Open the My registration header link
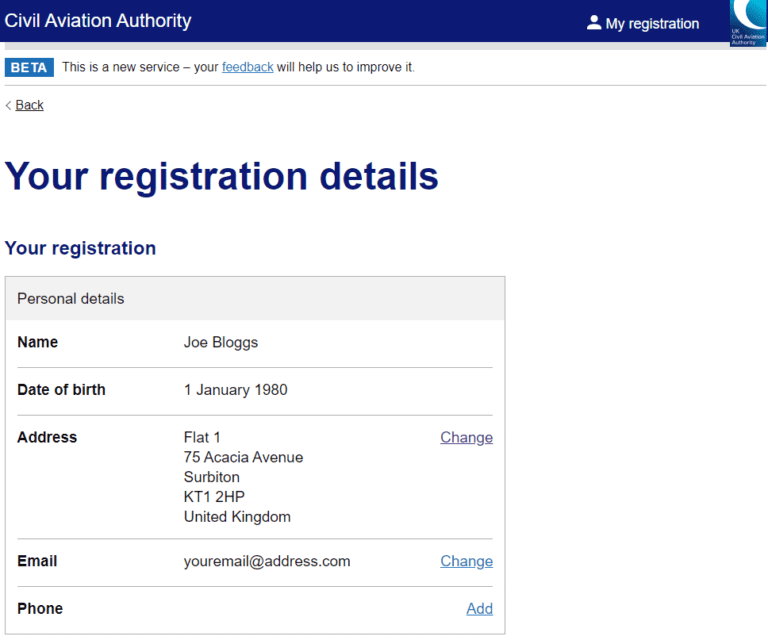The height and width of the screenshot is (640, 768). tap(652, 23)
